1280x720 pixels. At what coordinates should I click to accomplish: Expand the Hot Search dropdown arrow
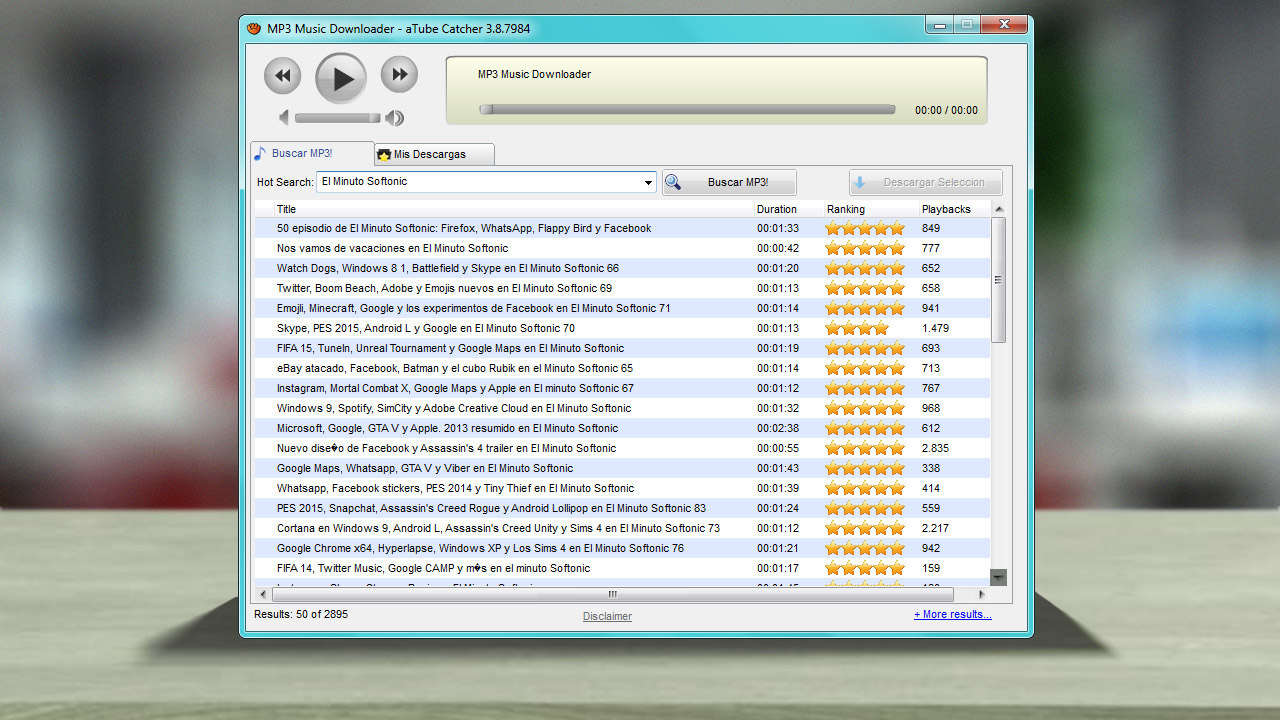[648, 183]
